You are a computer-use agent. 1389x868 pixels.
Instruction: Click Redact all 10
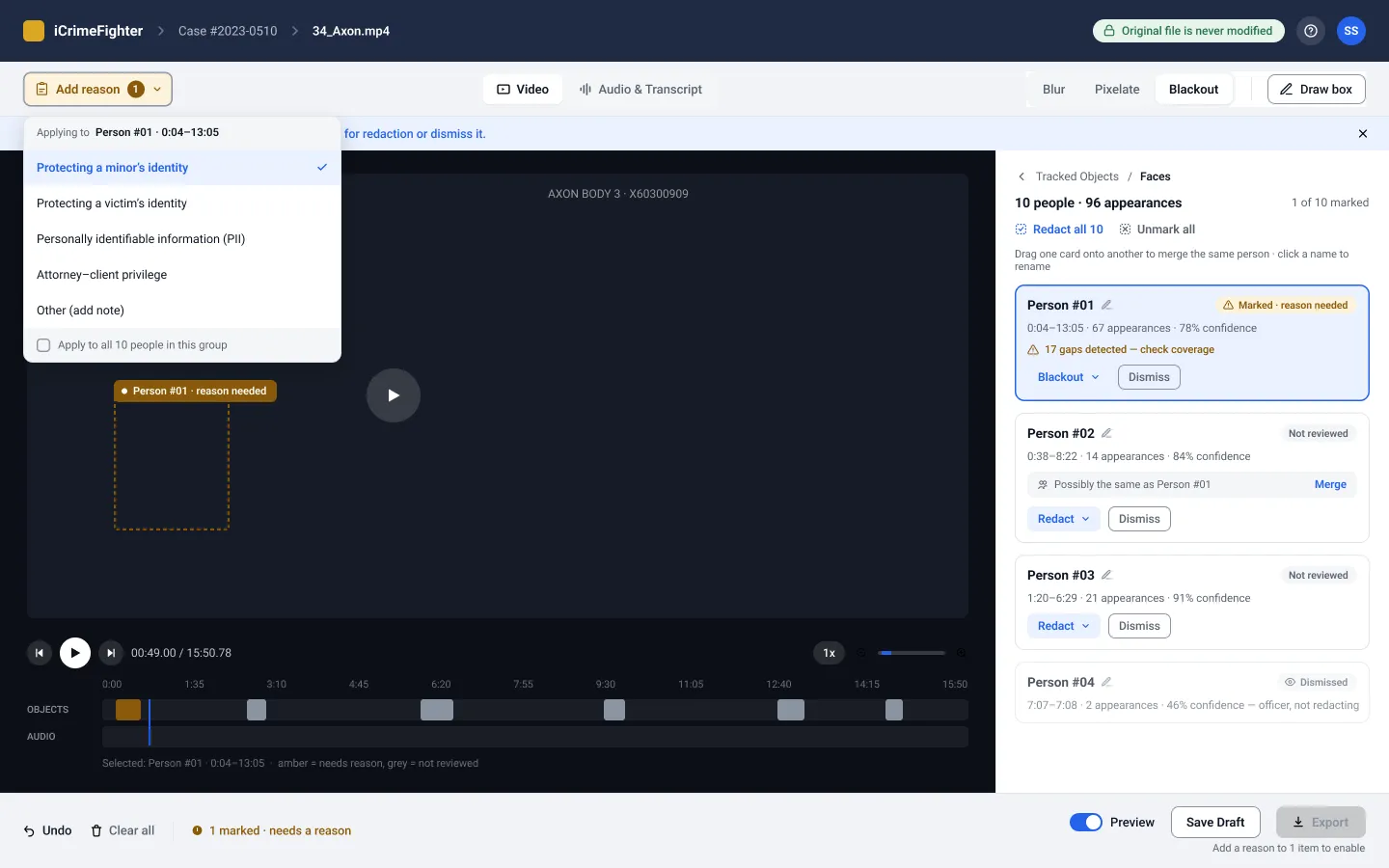1059,230
